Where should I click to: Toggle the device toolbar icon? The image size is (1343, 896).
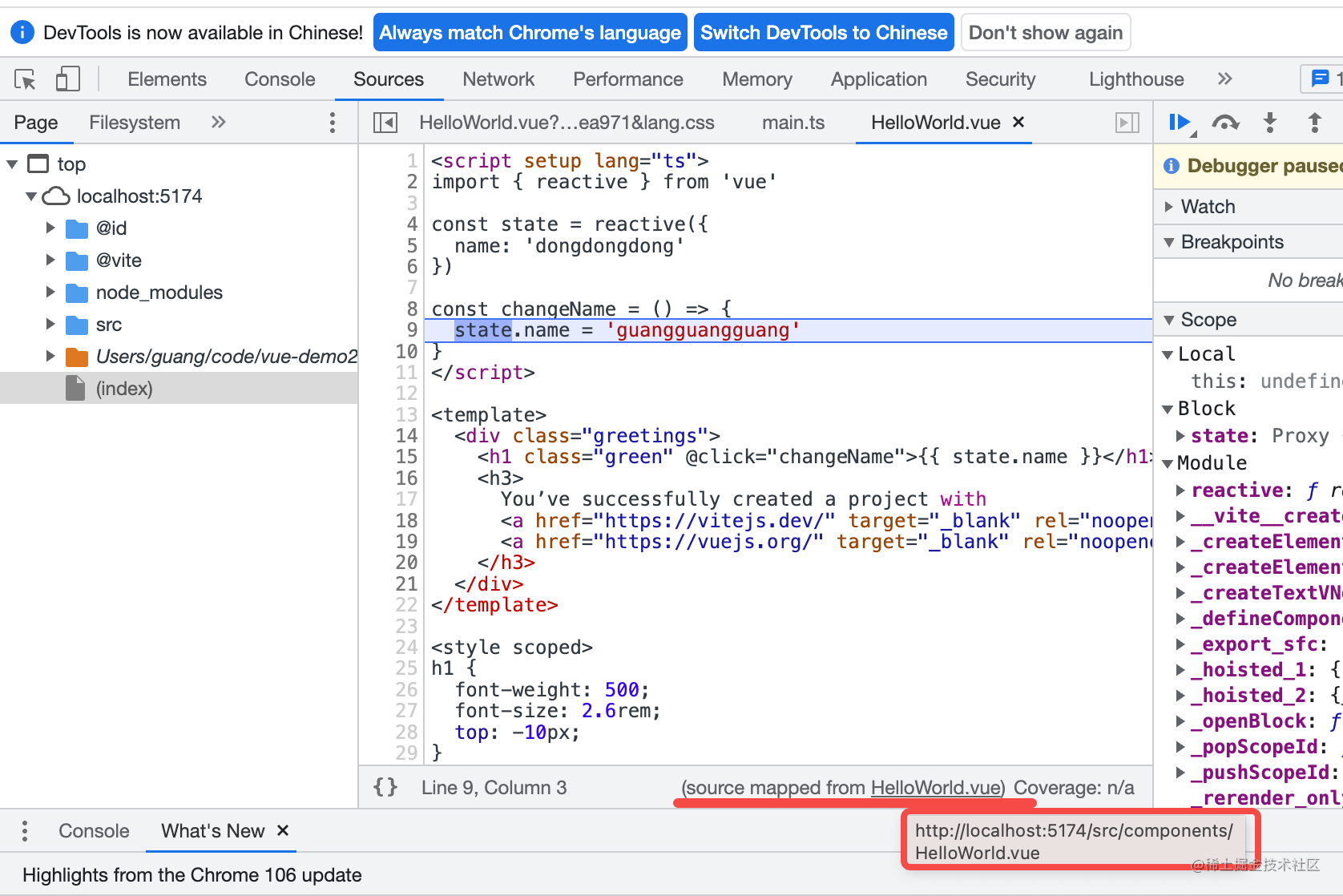[67, 79]
